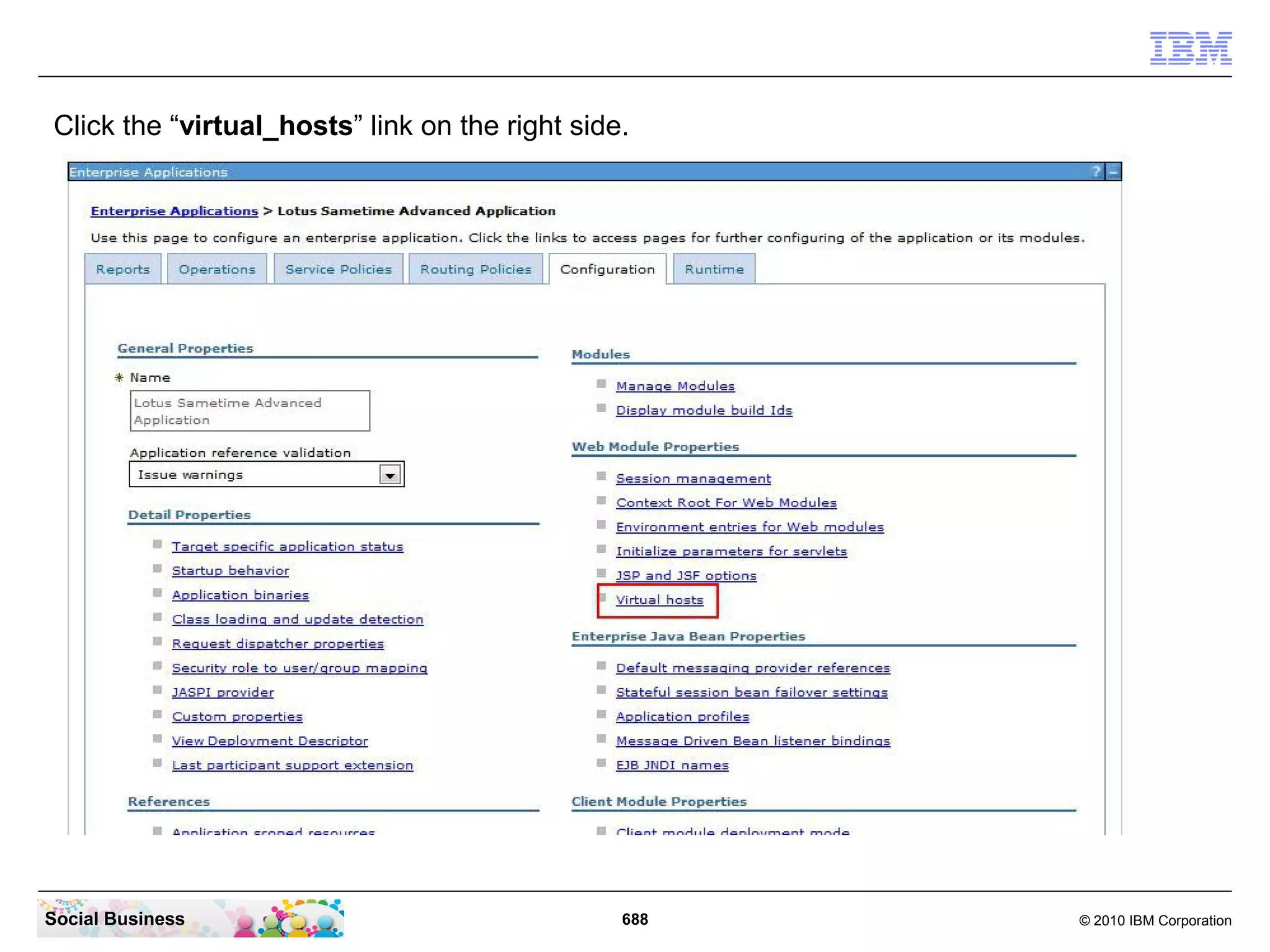This screenshot has width=1270, height=952.
Task: Click the Virtual hosts link
Action: coord(659,600)
